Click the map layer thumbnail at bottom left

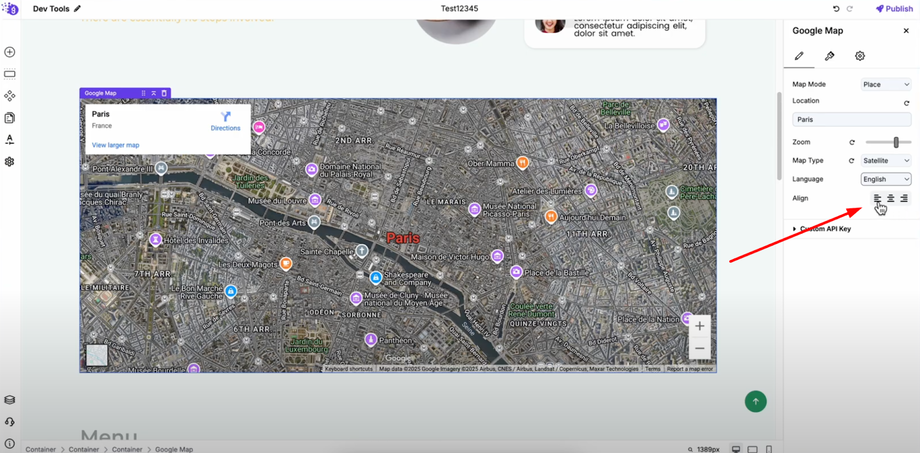97,356
